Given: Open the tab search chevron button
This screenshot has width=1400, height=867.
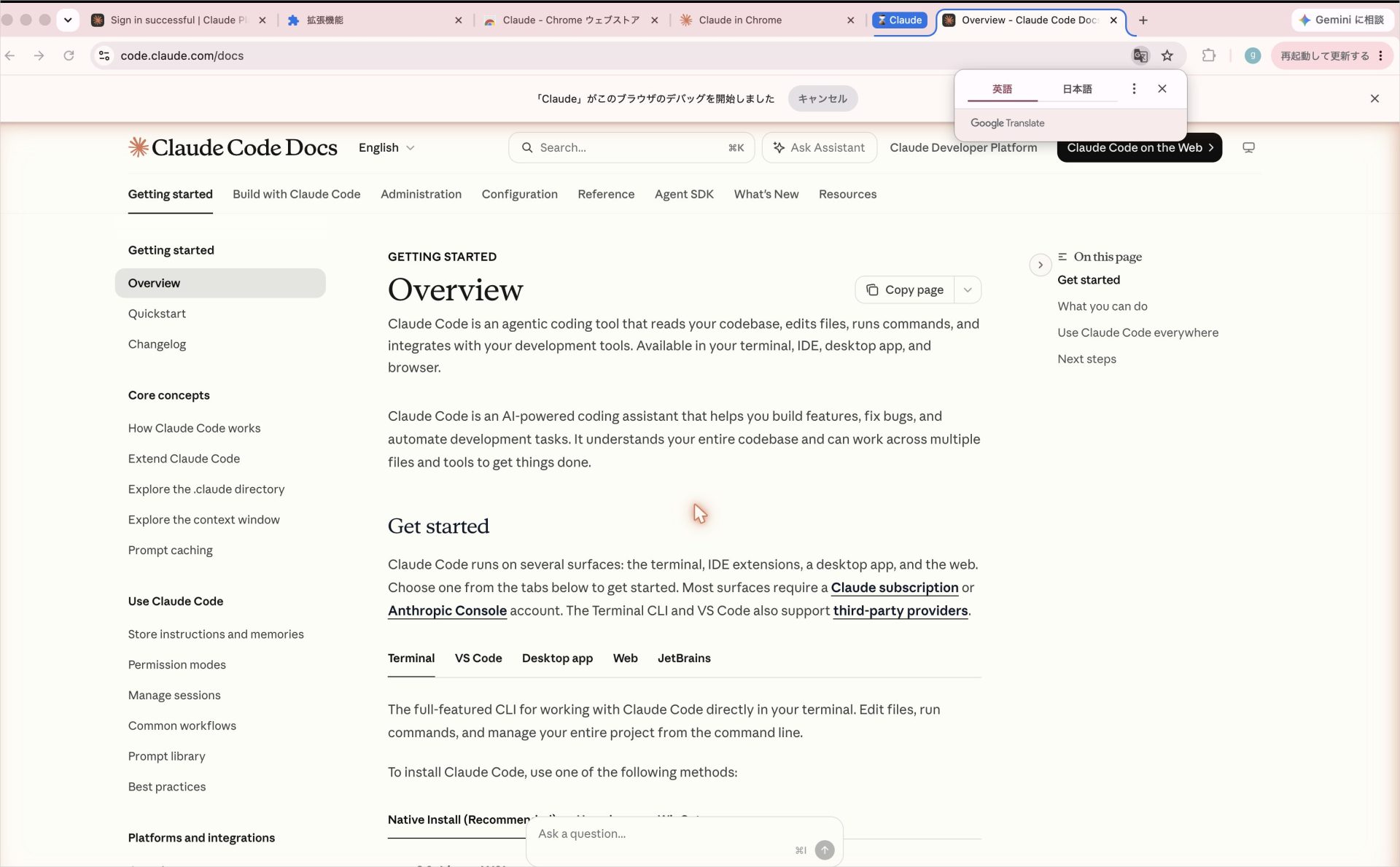Looking at the screenshot, I should click(68, 20).
